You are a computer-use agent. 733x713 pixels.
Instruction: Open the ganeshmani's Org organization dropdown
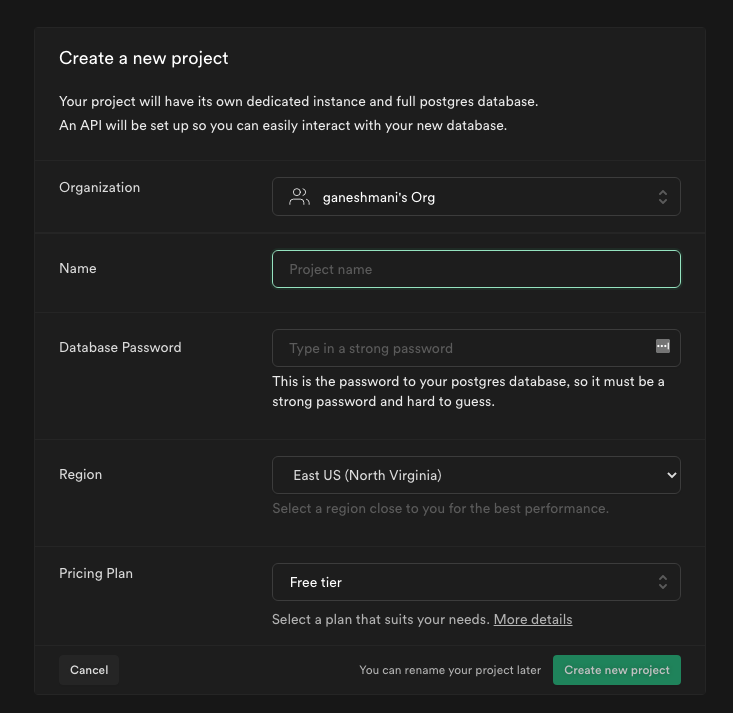[x=476, y=197]
